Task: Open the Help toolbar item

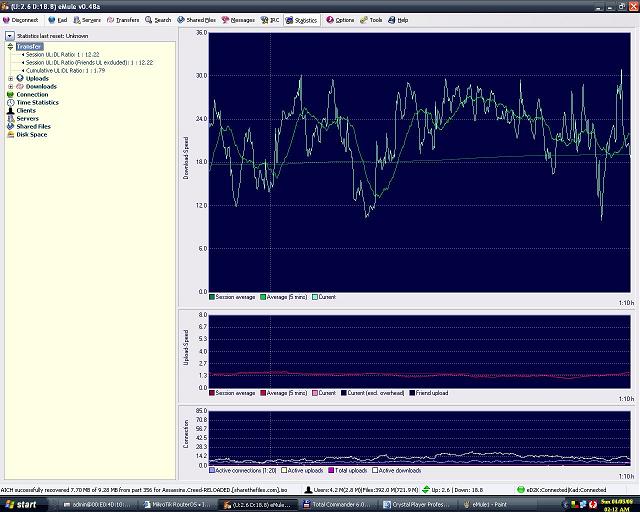Action: pyautogui.click(x=399, y=19)
